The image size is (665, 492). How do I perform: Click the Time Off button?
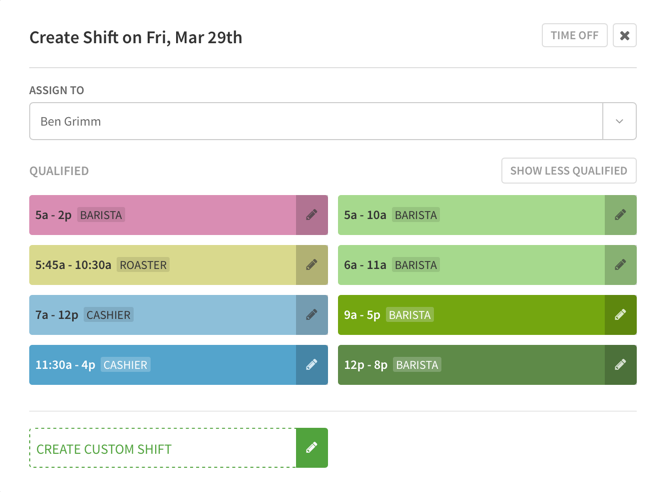[x=575, y=35]
